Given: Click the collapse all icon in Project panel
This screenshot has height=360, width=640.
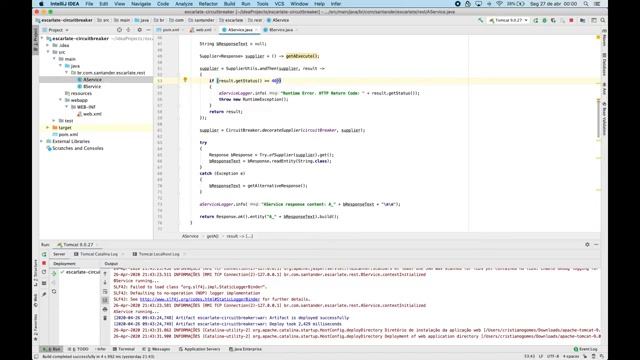Looking at the screenshot, I should 129,30.
